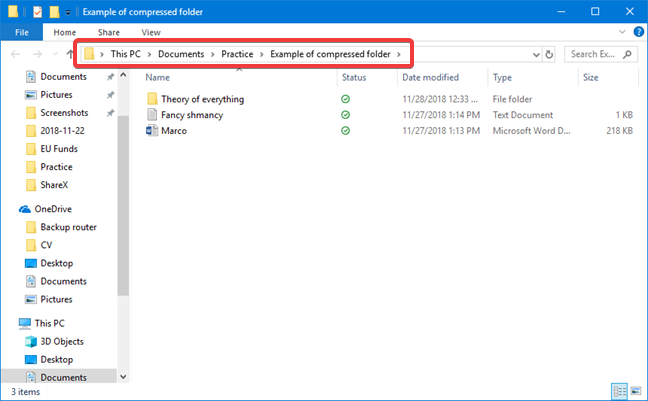Screen dimensions: 648x401
Task: Click the search magnifier icon
Action: (627, 54)
